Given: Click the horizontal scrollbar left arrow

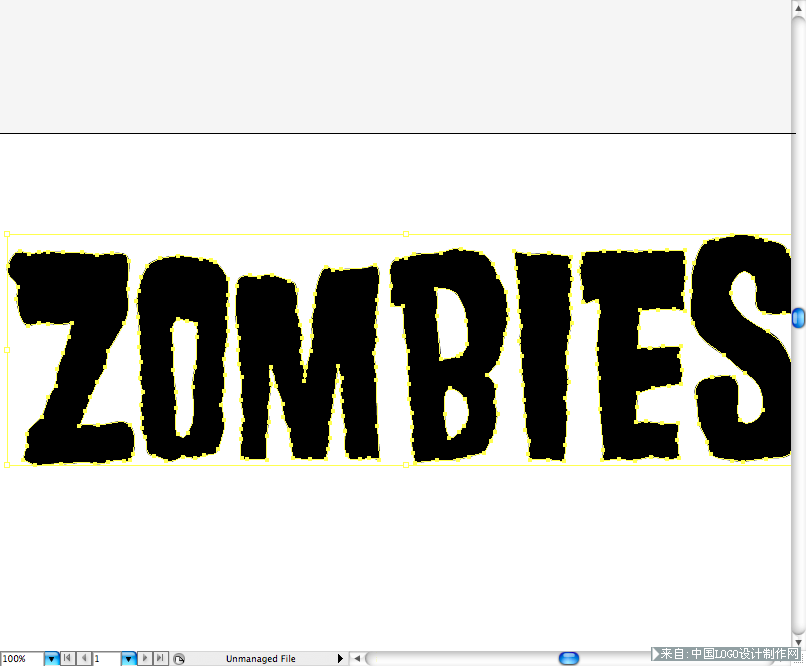Looking at the screenshot, I should coord(357,658).
